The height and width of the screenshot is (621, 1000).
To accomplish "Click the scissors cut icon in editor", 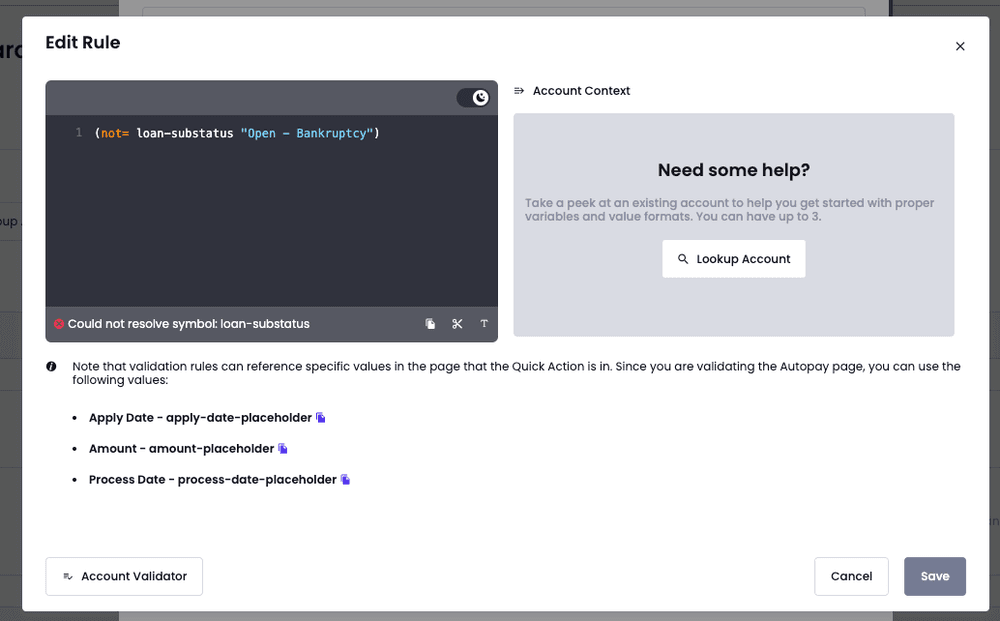I will pos(457,324).
